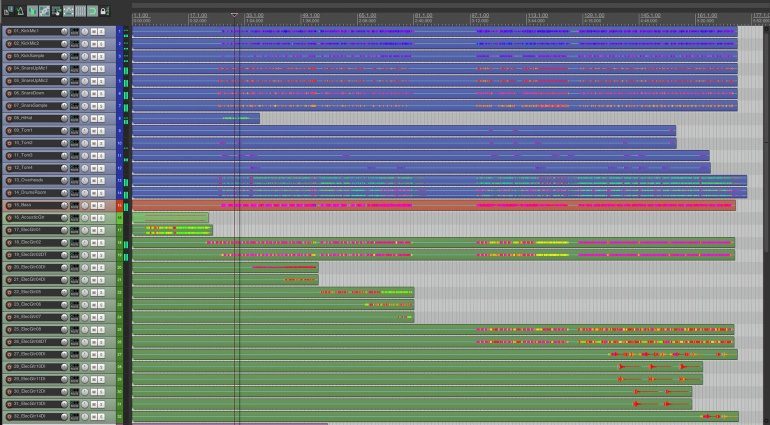Open FX/routing button on 04_SnareUpMic1 track

click(74, 69)
